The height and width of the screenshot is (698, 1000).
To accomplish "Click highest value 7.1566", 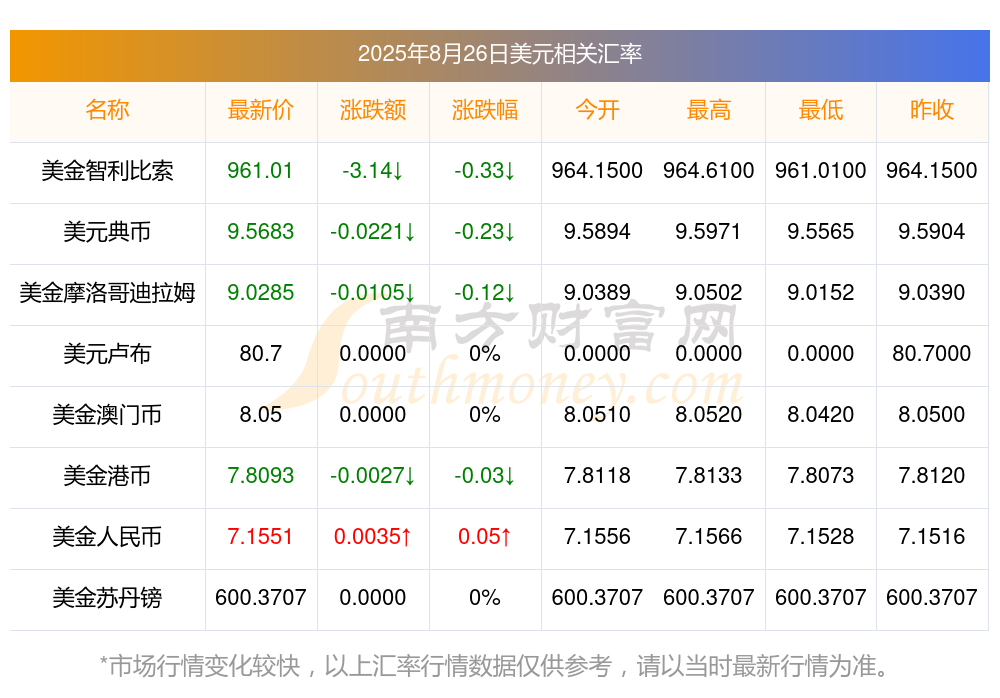I will 709,537.
